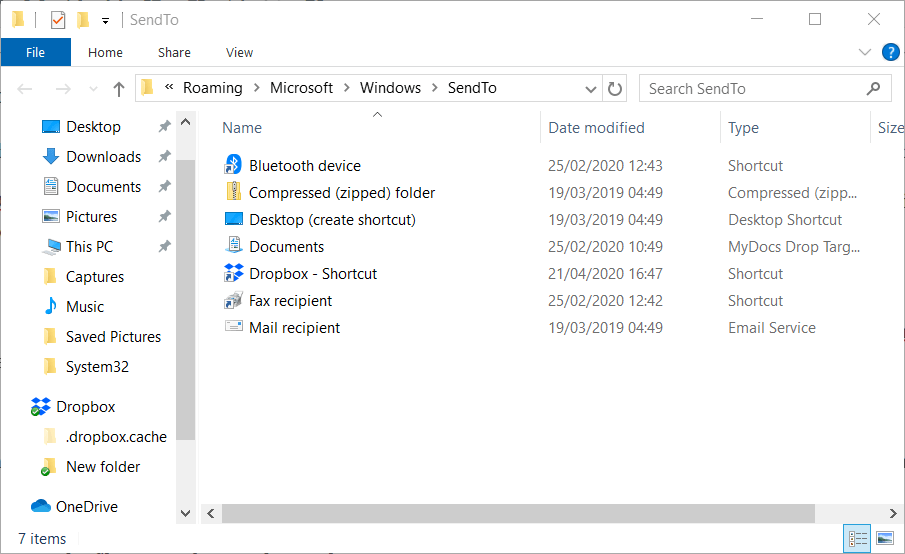Open the File menu
This screenshot has width=905, height=554.
pyautogui.click(x=35, y=52)
